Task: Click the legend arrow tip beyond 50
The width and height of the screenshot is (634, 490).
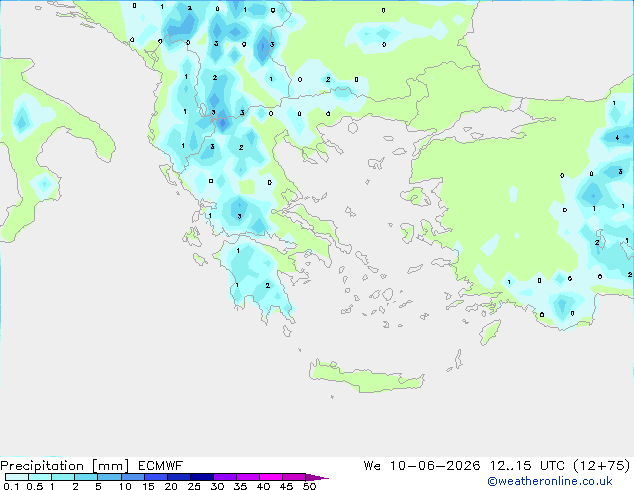Action: 317,477
